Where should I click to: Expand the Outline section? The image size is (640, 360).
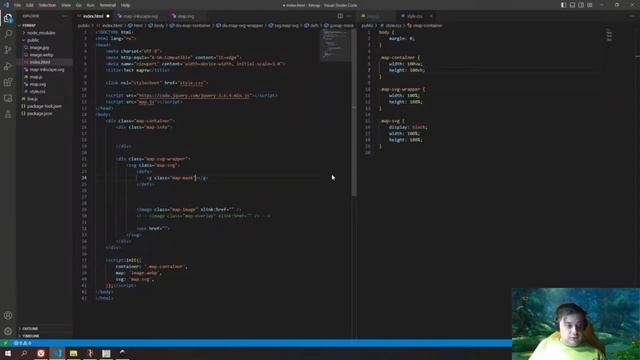(x=30, y=329)
